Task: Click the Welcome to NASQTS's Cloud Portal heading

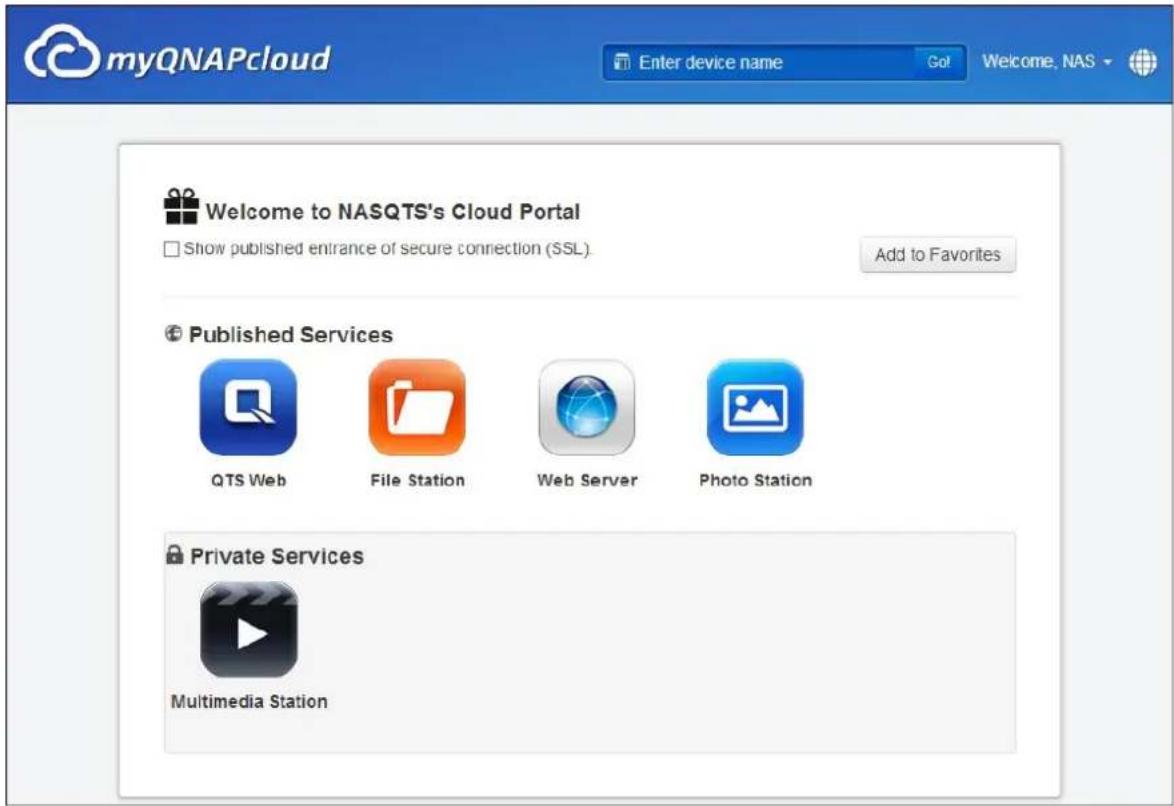Action: (x=393, y=212)
